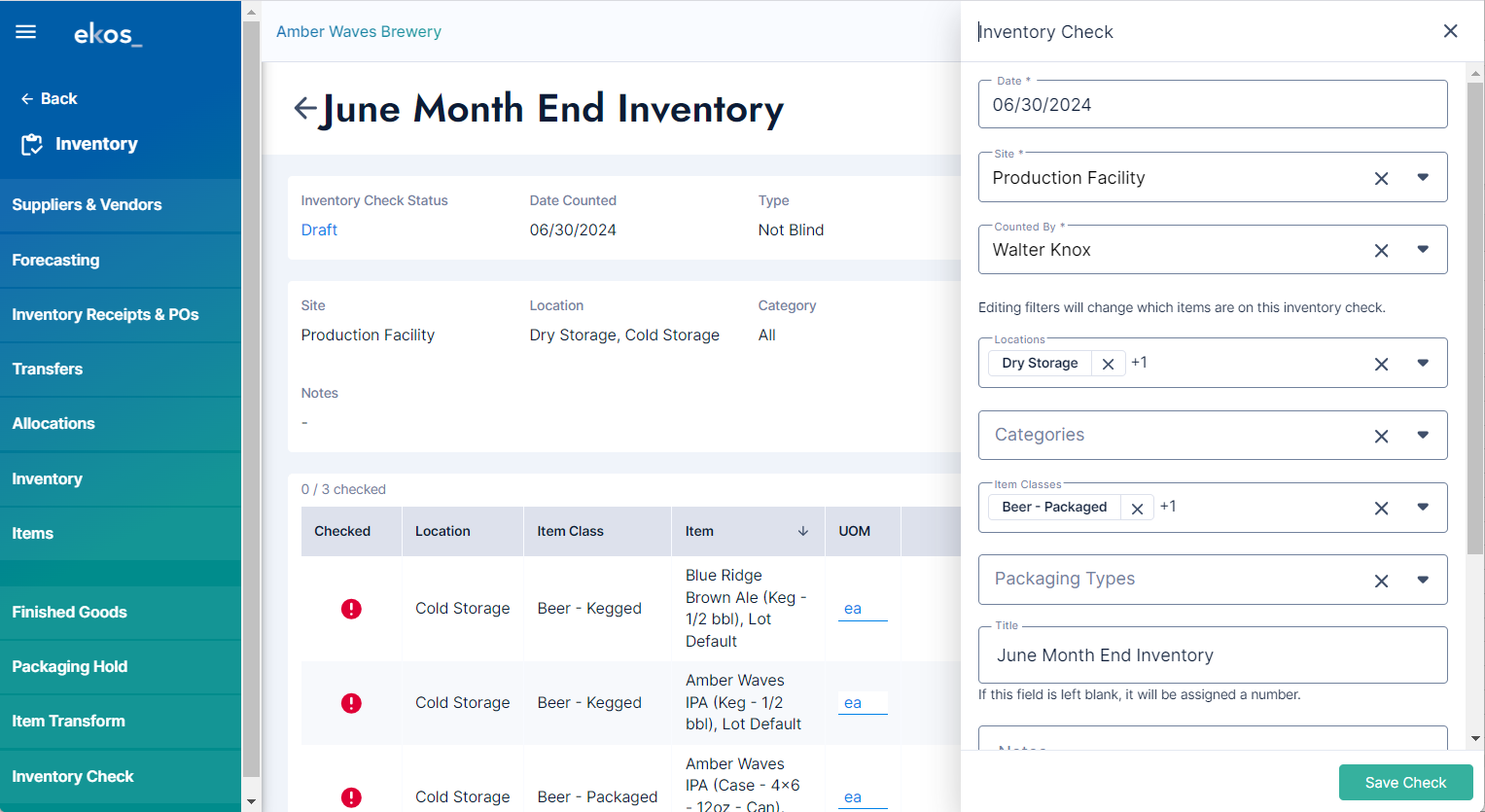
Task: Clear the Categories field
Action: pos(1381,437)
